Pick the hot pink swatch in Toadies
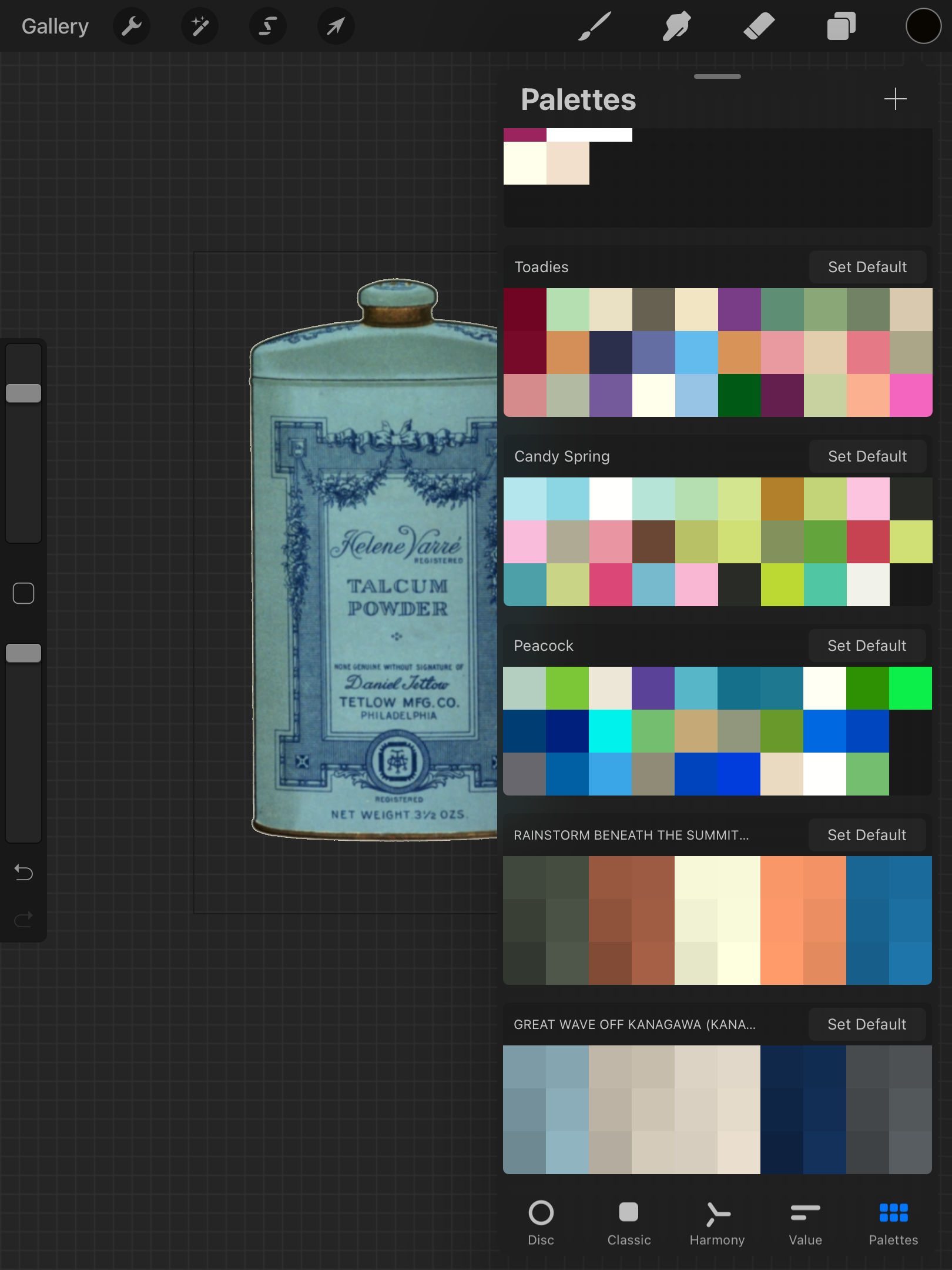This screenshot has width=952, height=1270. 911,395
